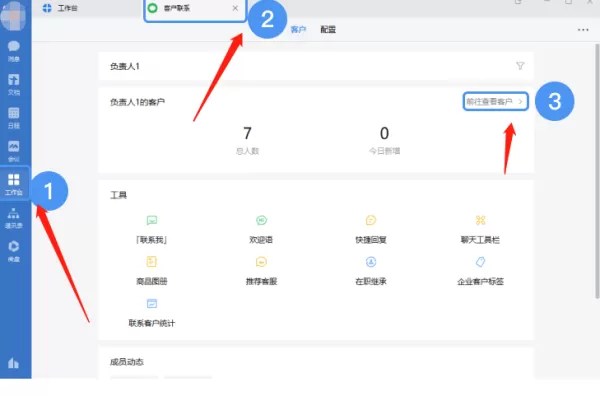Open 文档 (Documents) in the sidebar
Screen dimensions: 600x396
tap(14, 85)
